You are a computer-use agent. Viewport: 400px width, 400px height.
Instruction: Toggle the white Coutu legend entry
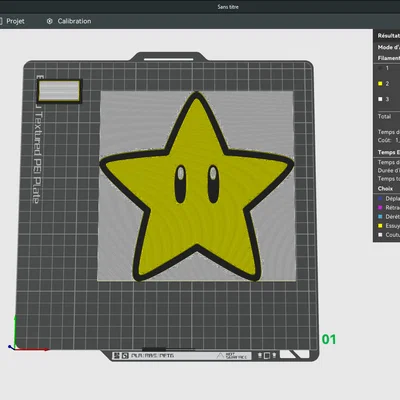pos(380,235)
